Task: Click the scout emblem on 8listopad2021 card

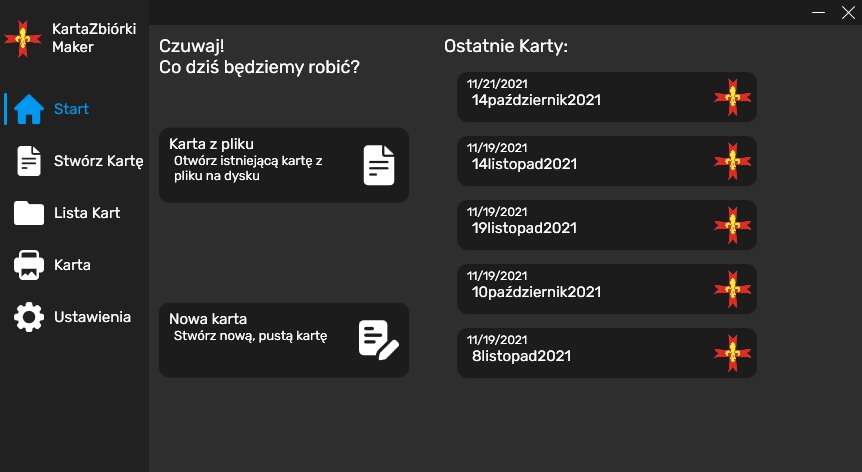Action: pyautogui.click(x=732, y=353)
